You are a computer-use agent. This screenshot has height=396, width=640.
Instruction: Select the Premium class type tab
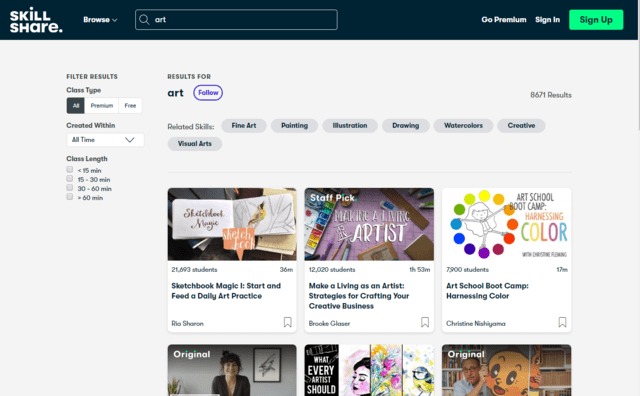click(102, 105)
